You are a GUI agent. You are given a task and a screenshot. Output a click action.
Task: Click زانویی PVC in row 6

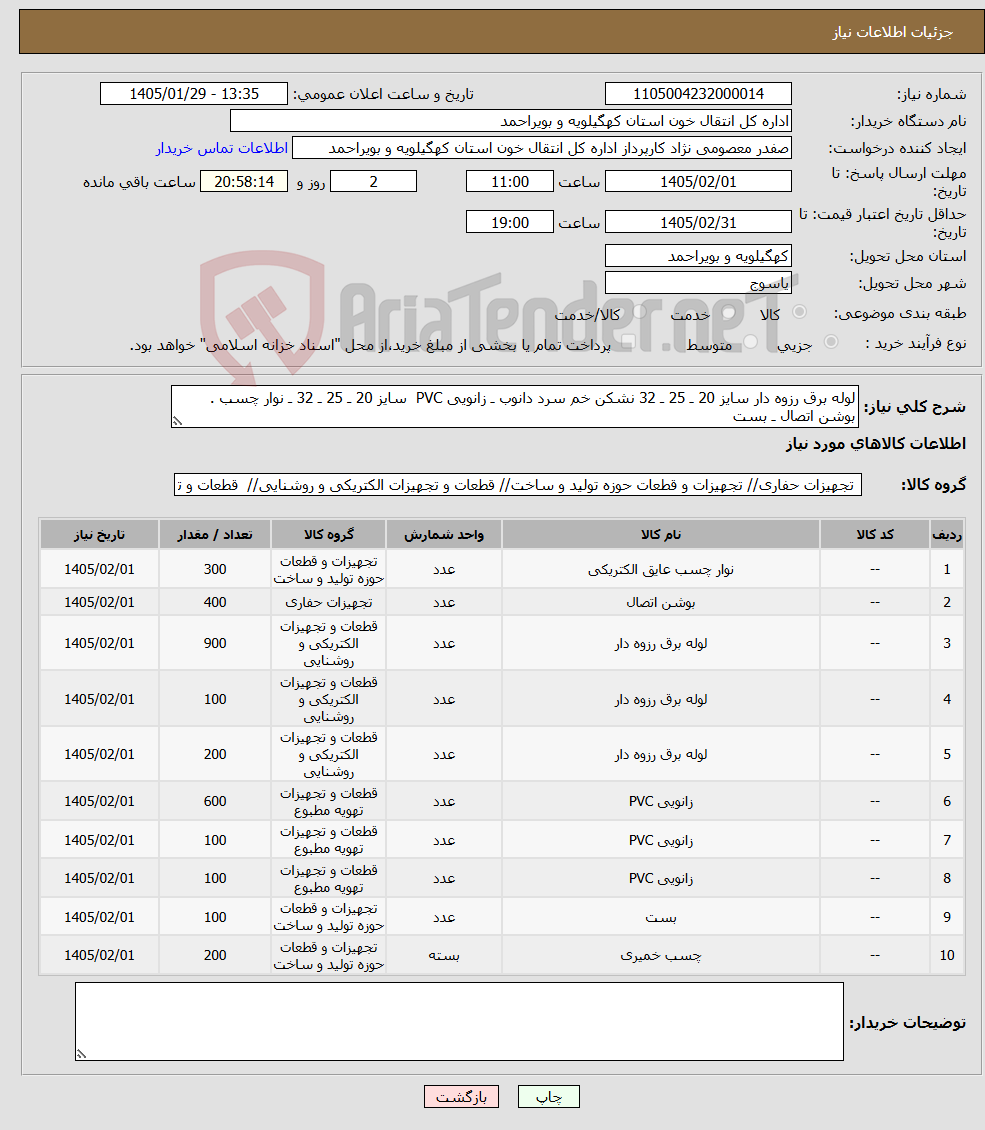661,801
